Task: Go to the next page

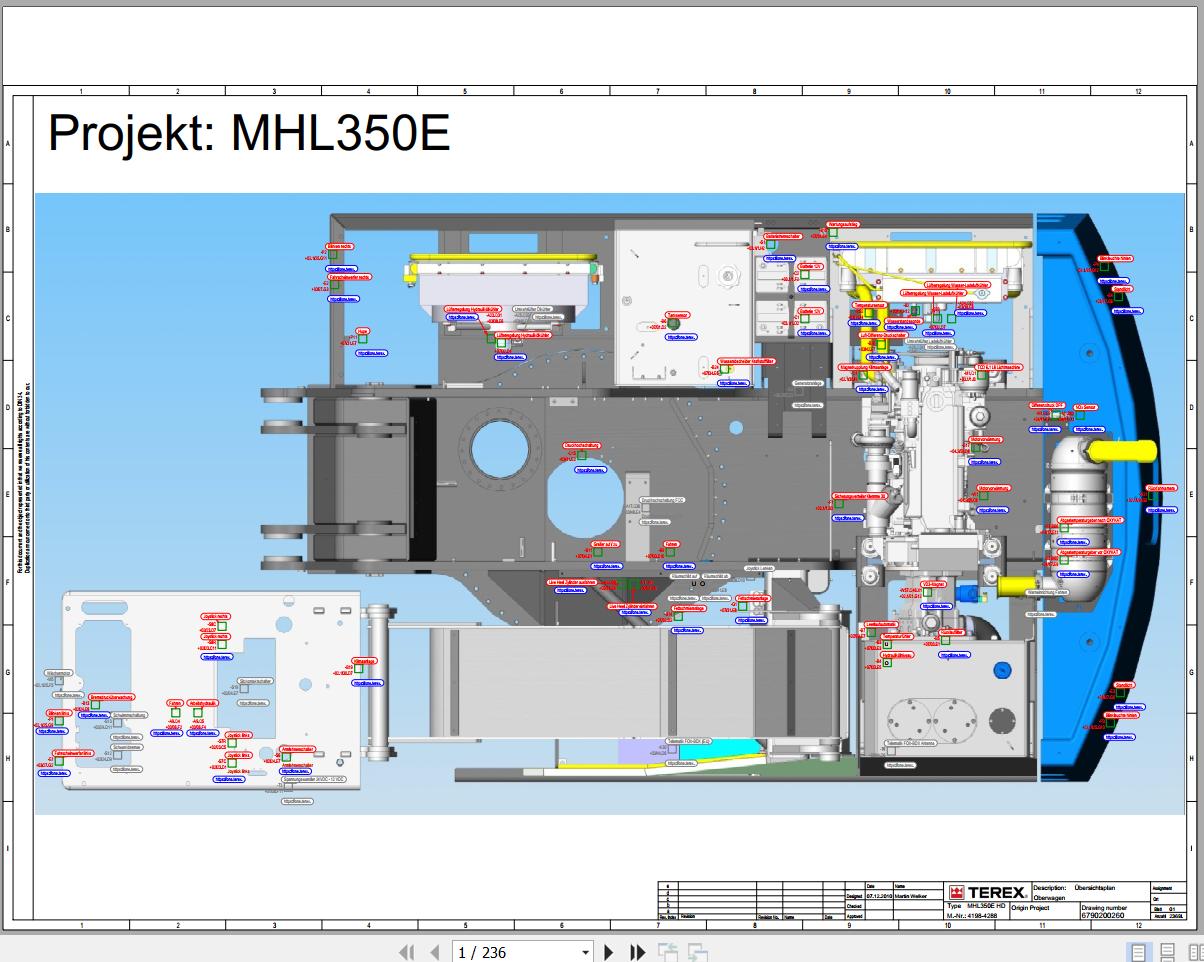Action: tap(609, 952)
